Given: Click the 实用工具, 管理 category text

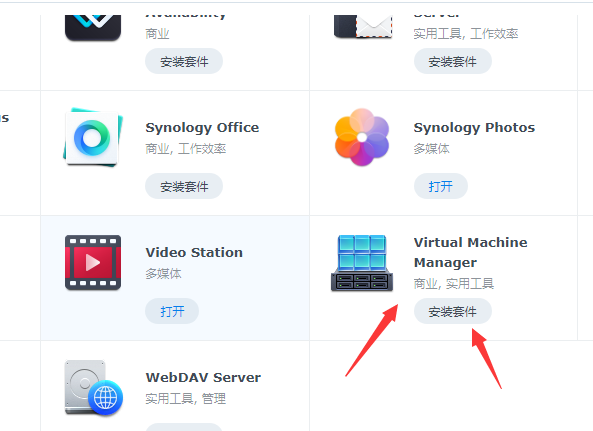Looking at the screenshot, I should 186,398.
